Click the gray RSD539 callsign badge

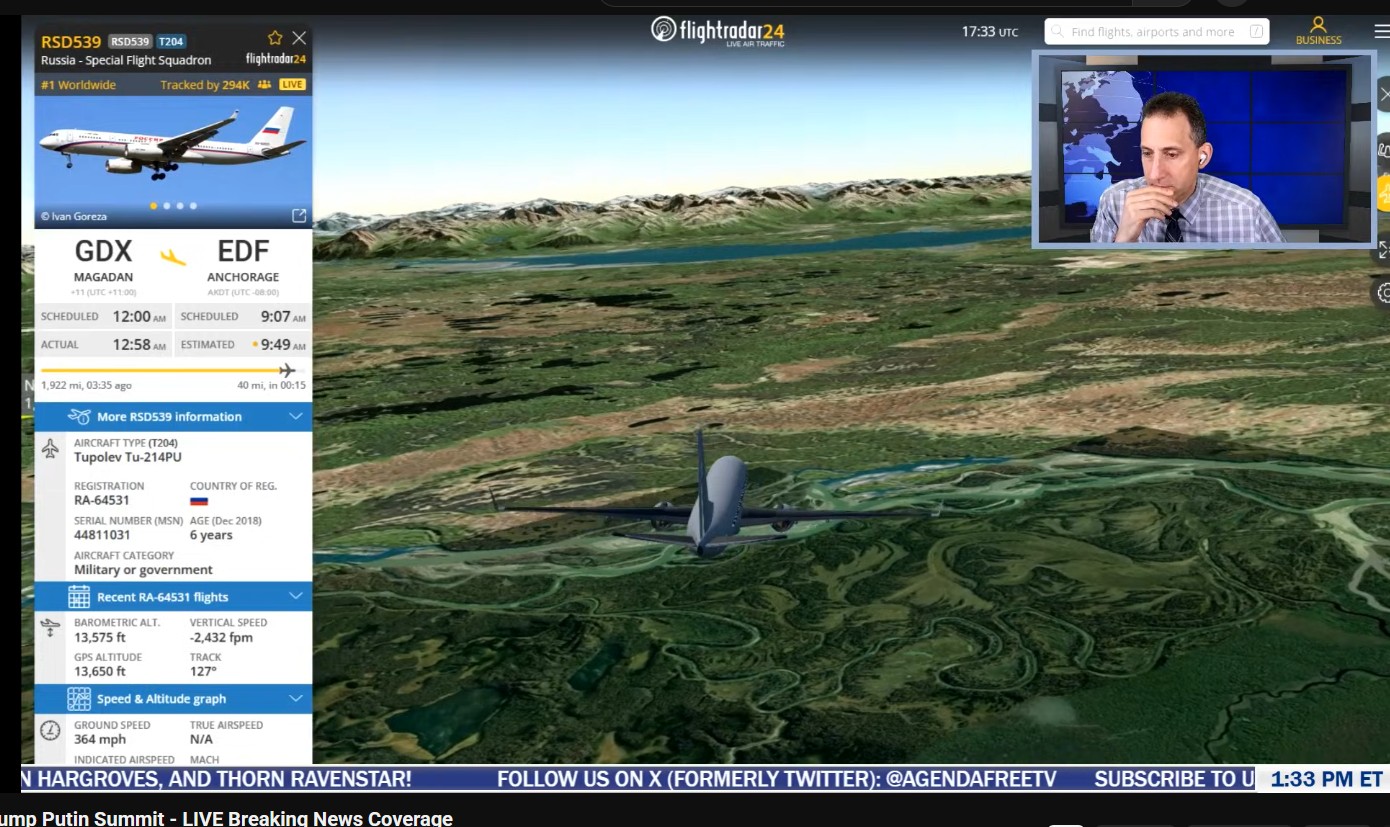tap(130, 42)
